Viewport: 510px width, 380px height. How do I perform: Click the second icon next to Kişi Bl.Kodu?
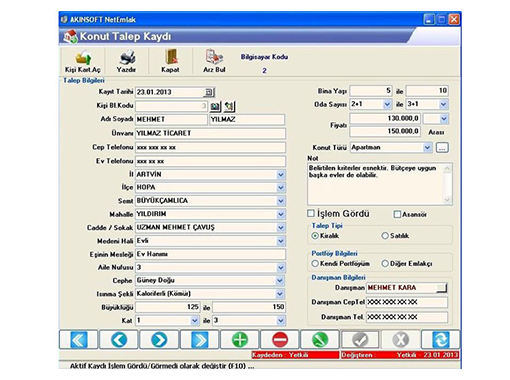tap(229, 106)
